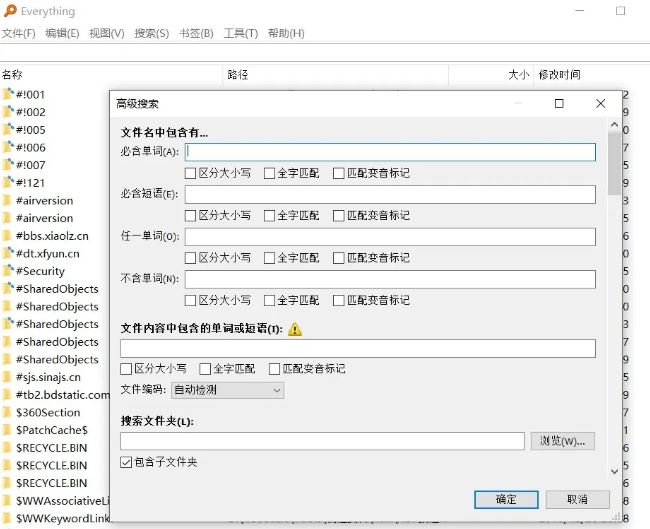Enable 区分大小写 under 必含单词
The width and height of the screenshot is (650, 529).
point(191,173)
